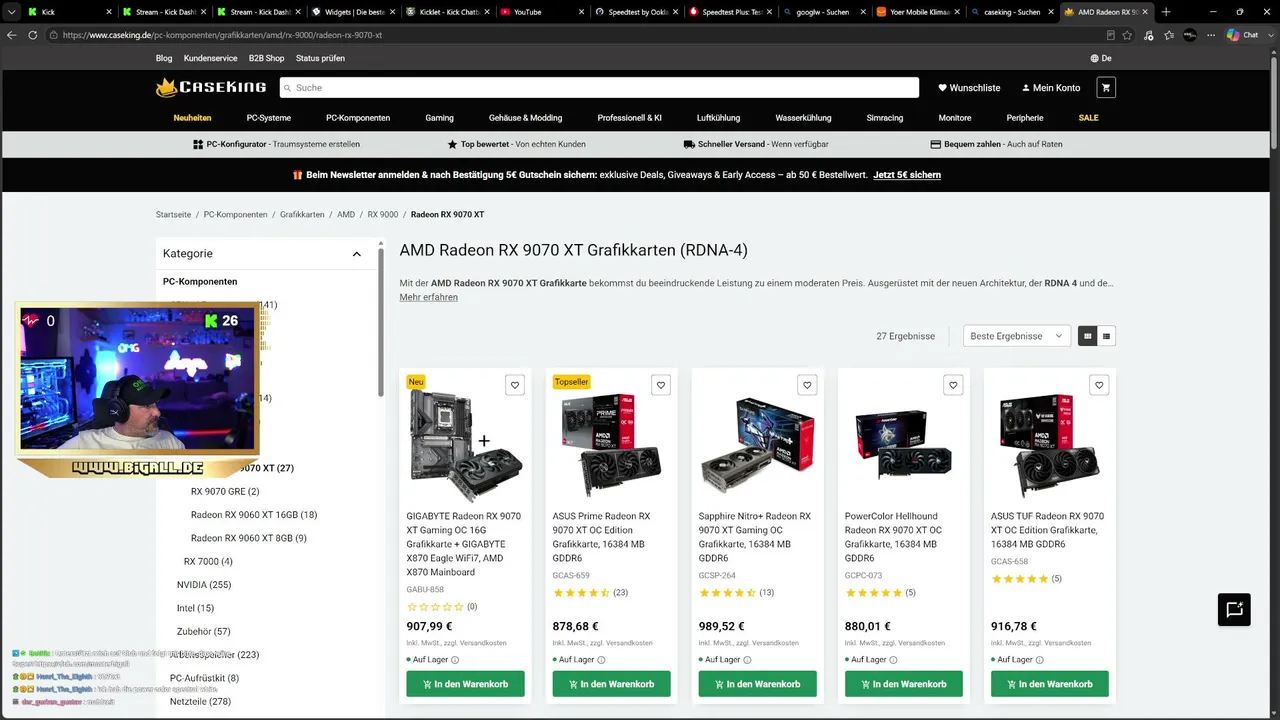
Task: Open Mein Konto account page
Action: [x=1051, y=88]
